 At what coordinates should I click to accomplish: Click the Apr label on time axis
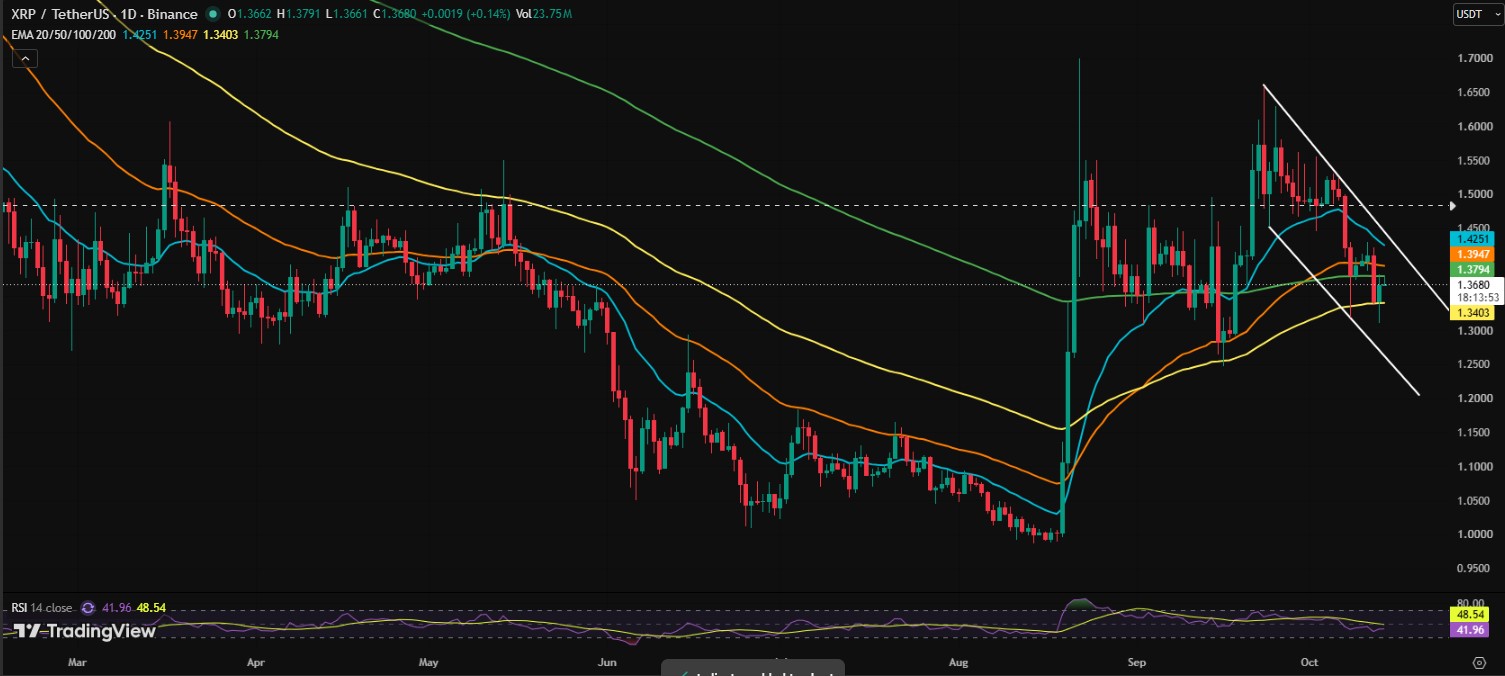coord(255,662)
